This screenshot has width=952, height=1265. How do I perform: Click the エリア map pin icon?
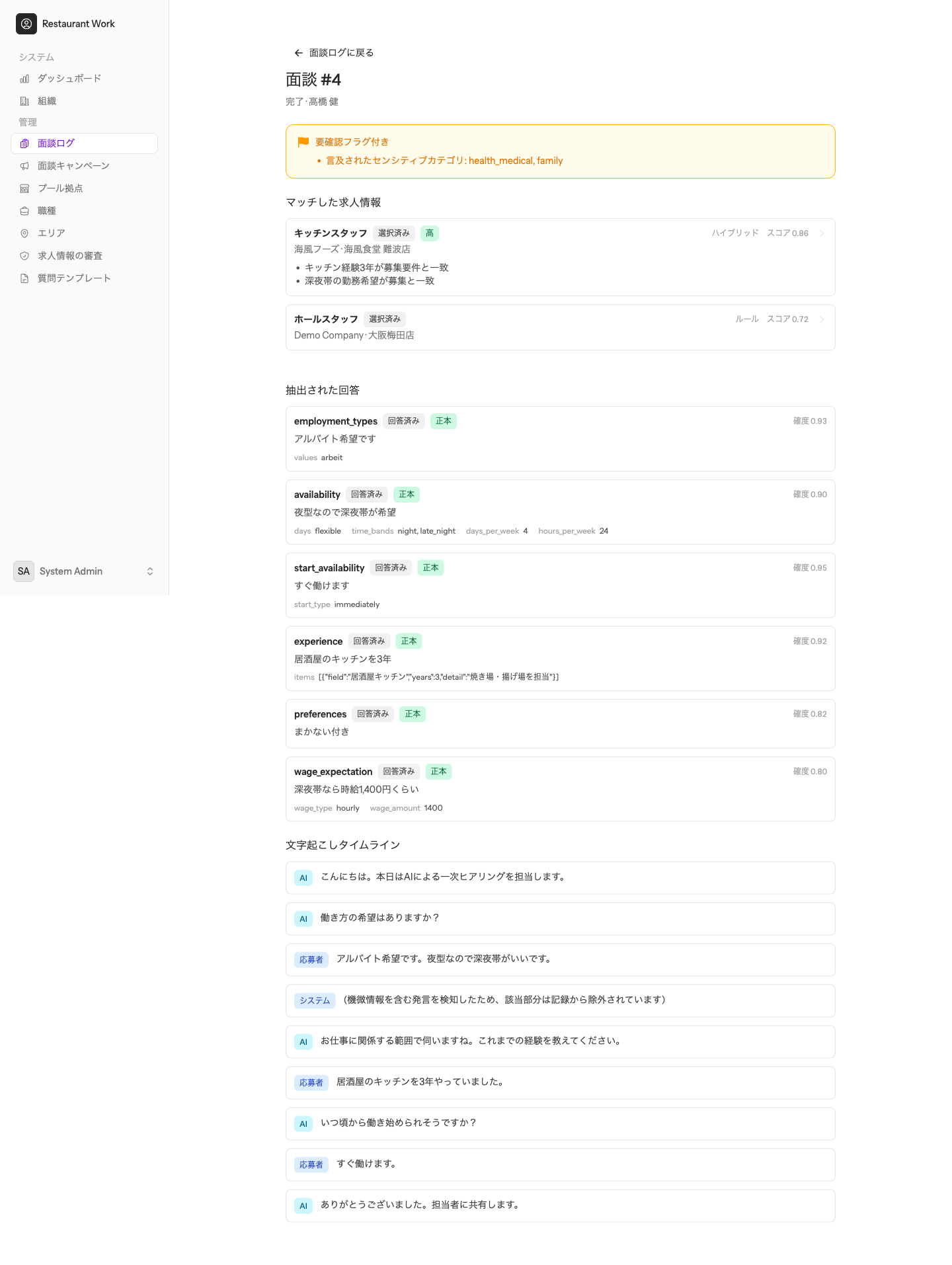point(24,233)
